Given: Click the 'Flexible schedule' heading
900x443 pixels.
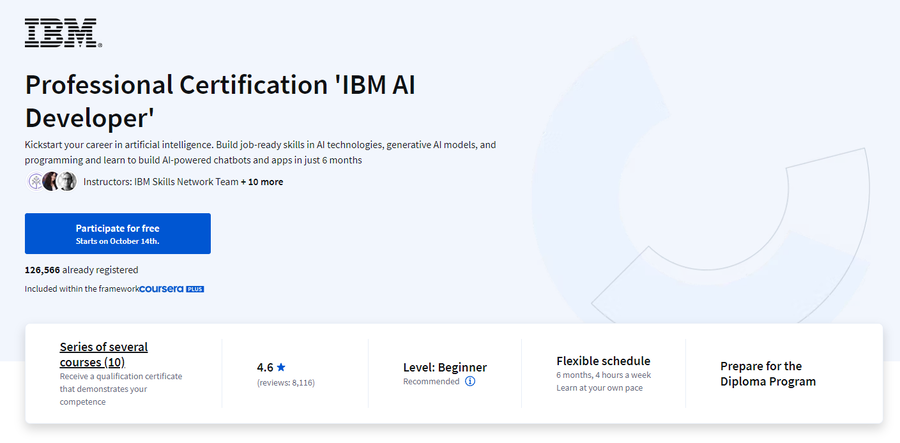Looking at the screenshot, I should [603, 361].
